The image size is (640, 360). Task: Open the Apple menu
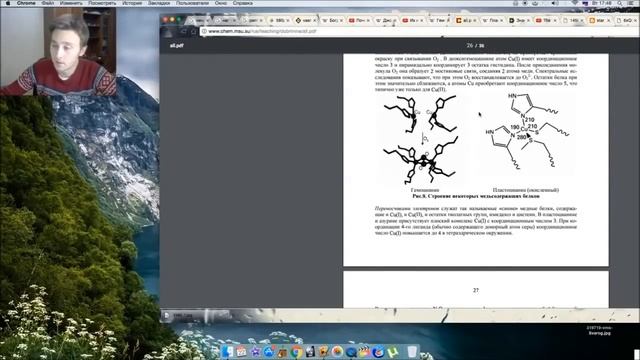pyautogui.click(x=8, y=3)
